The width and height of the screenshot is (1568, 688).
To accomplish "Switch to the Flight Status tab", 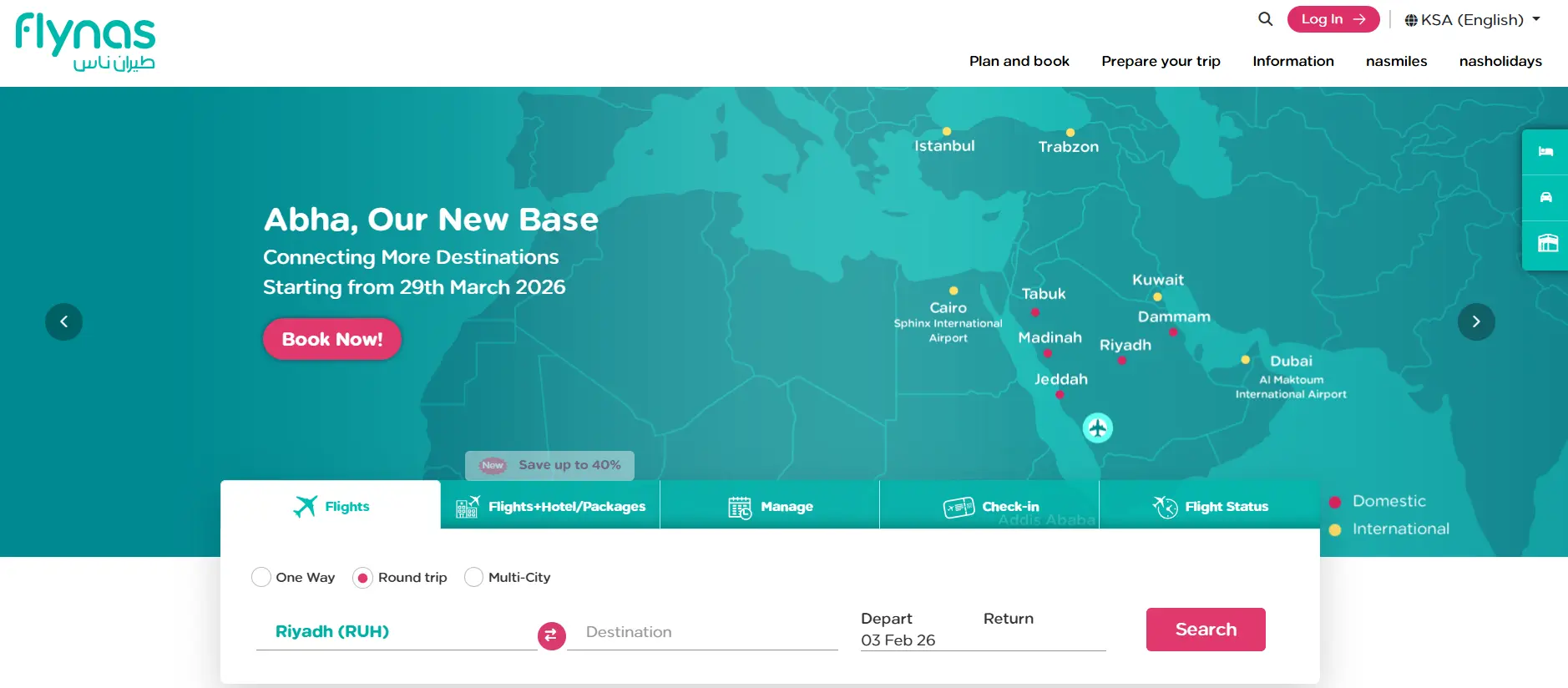I will pos(1210,506).
